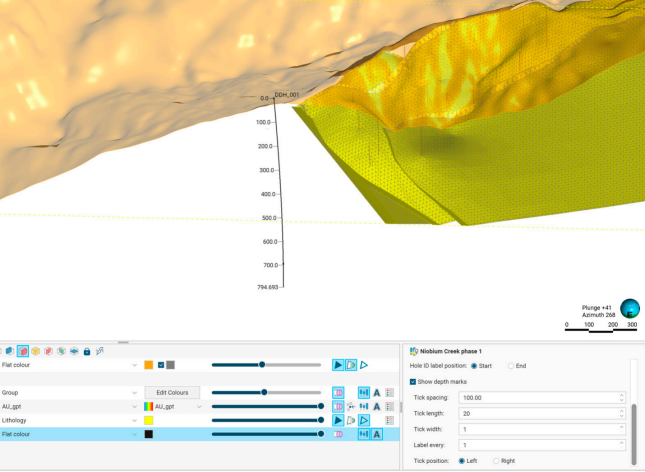Click the compass orientation globe
Screen dimensions: 645x472
[630, 309]
